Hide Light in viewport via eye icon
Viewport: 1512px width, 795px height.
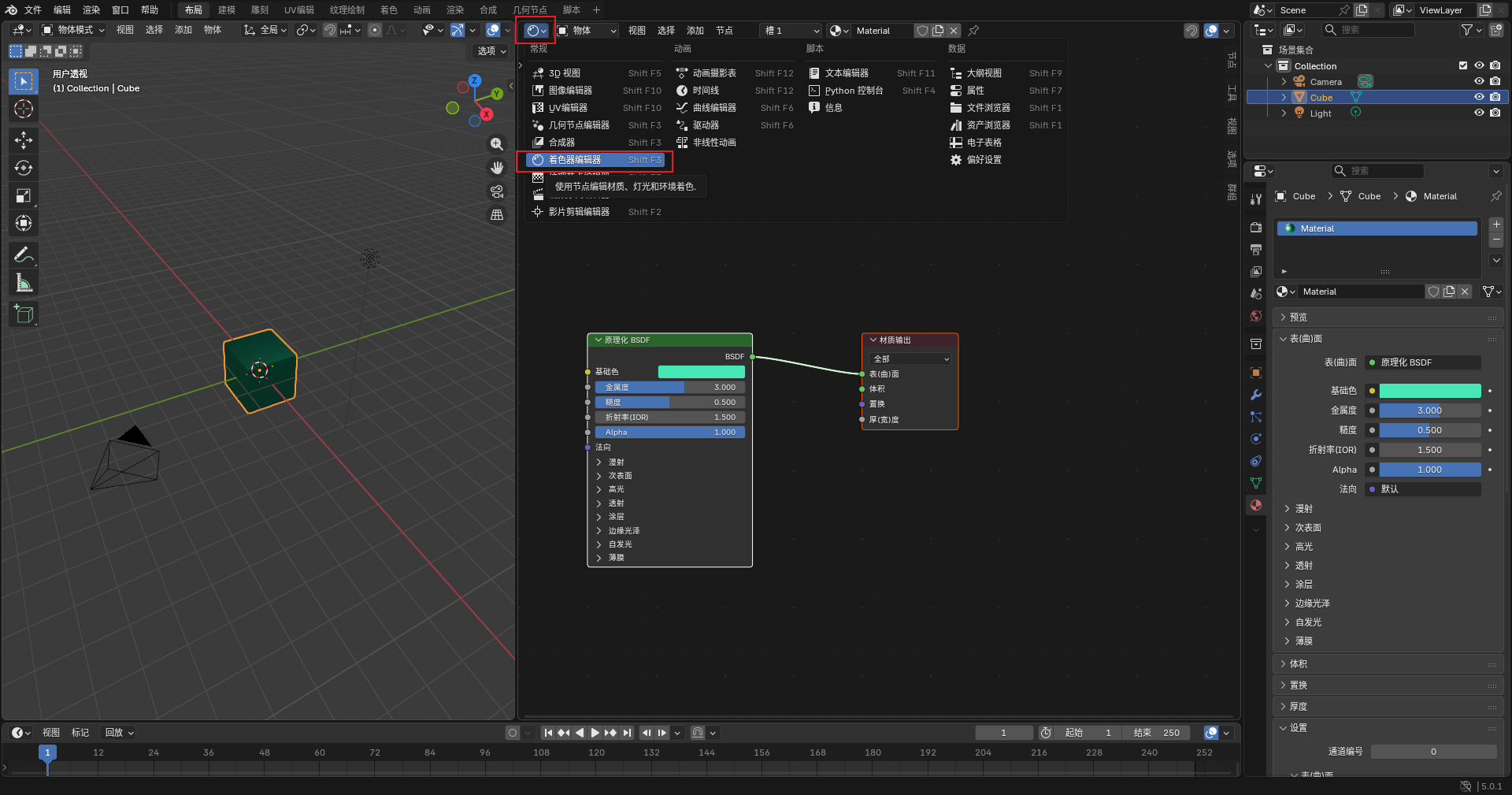(x=1479, y=113)
